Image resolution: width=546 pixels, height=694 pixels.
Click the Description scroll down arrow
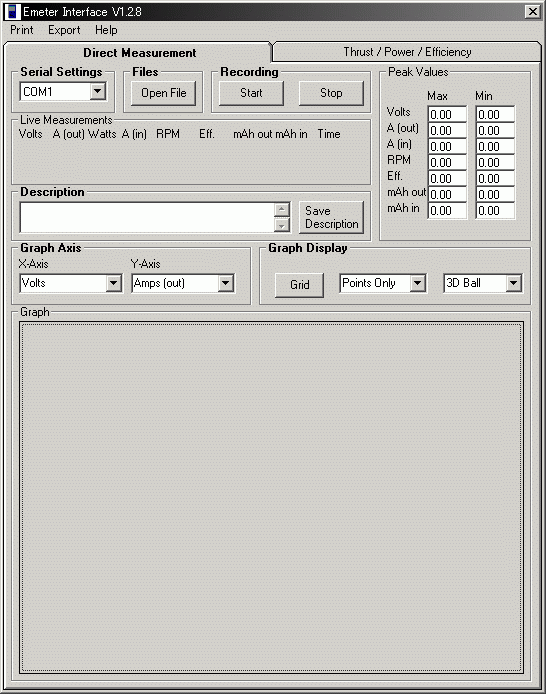pyautogui.click(x=281, y=225)
